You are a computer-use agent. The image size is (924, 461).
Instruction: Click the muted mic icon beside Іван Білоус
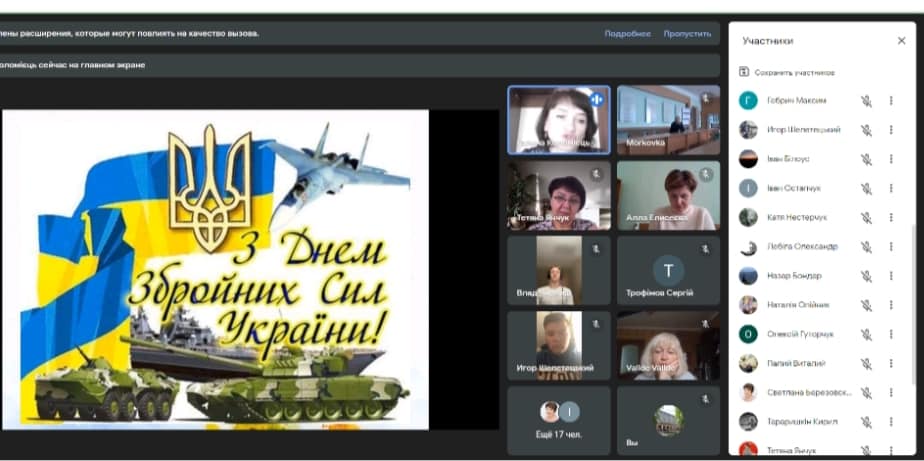pyautogui.click(x=866, y=159)
